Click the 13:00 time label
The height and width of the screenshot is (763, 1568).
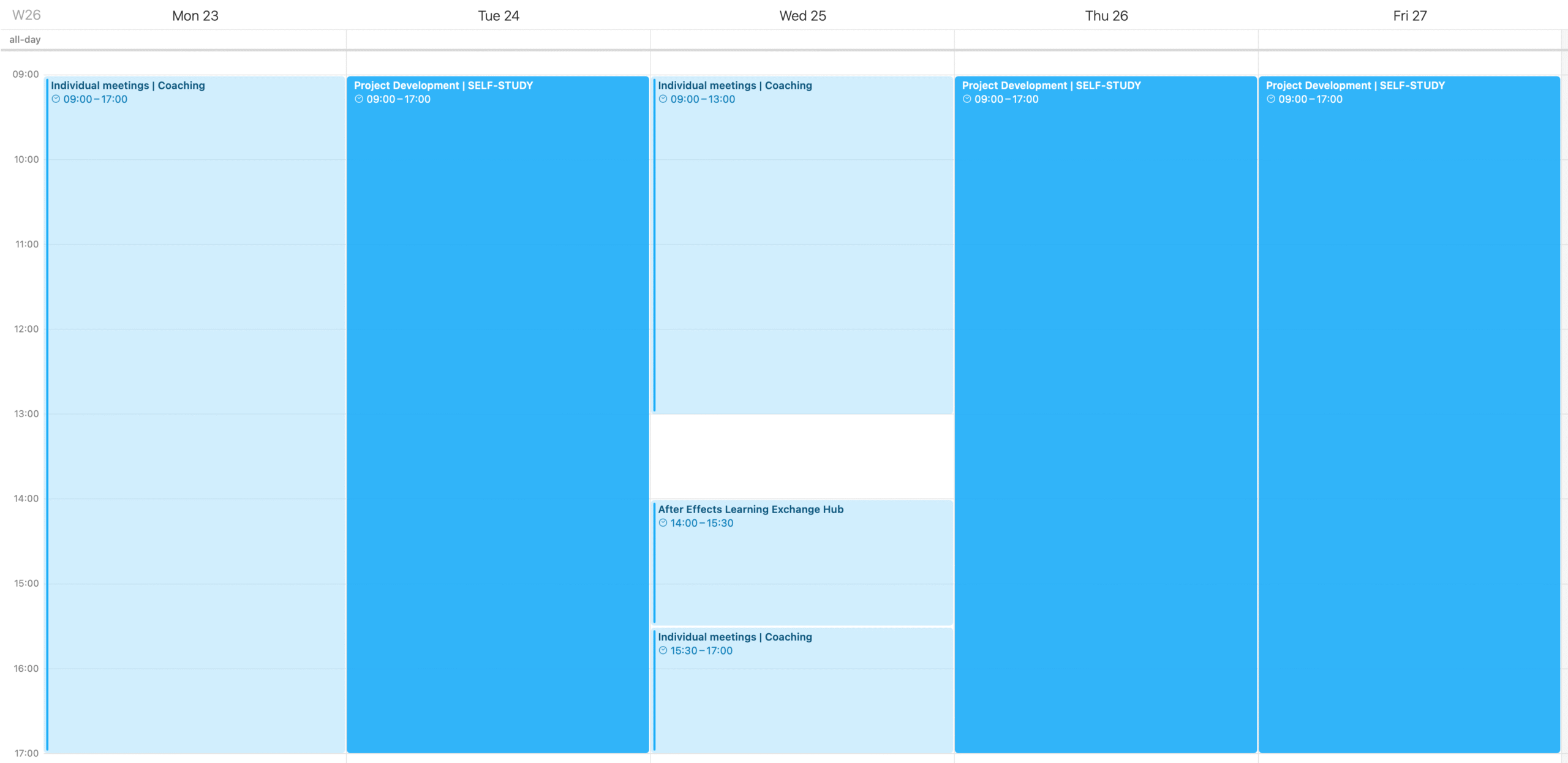pyautogui.click(x=26, y=414)
